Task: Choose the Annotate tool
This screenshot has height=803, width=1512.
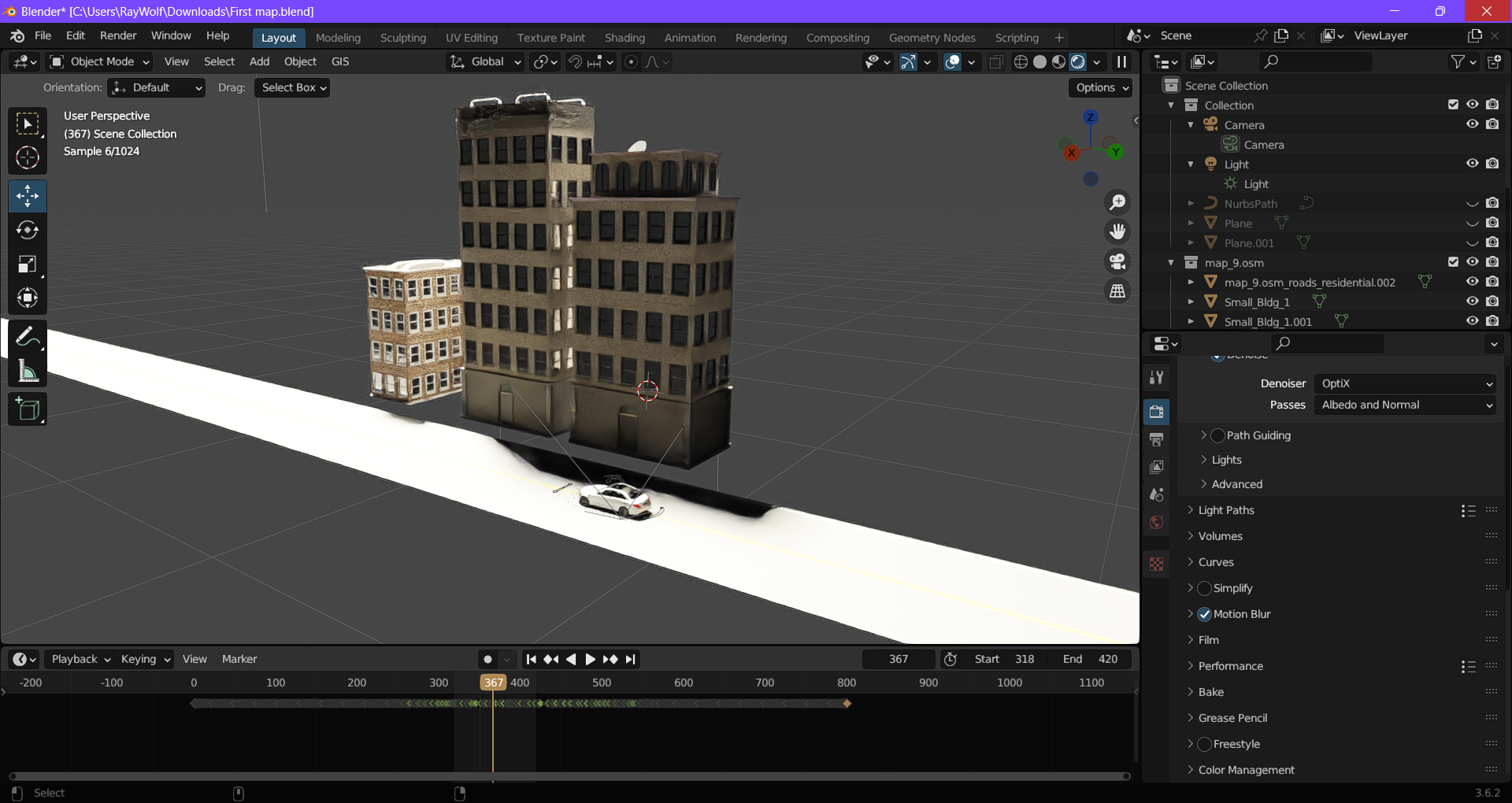Action: (x=28, y=337)
